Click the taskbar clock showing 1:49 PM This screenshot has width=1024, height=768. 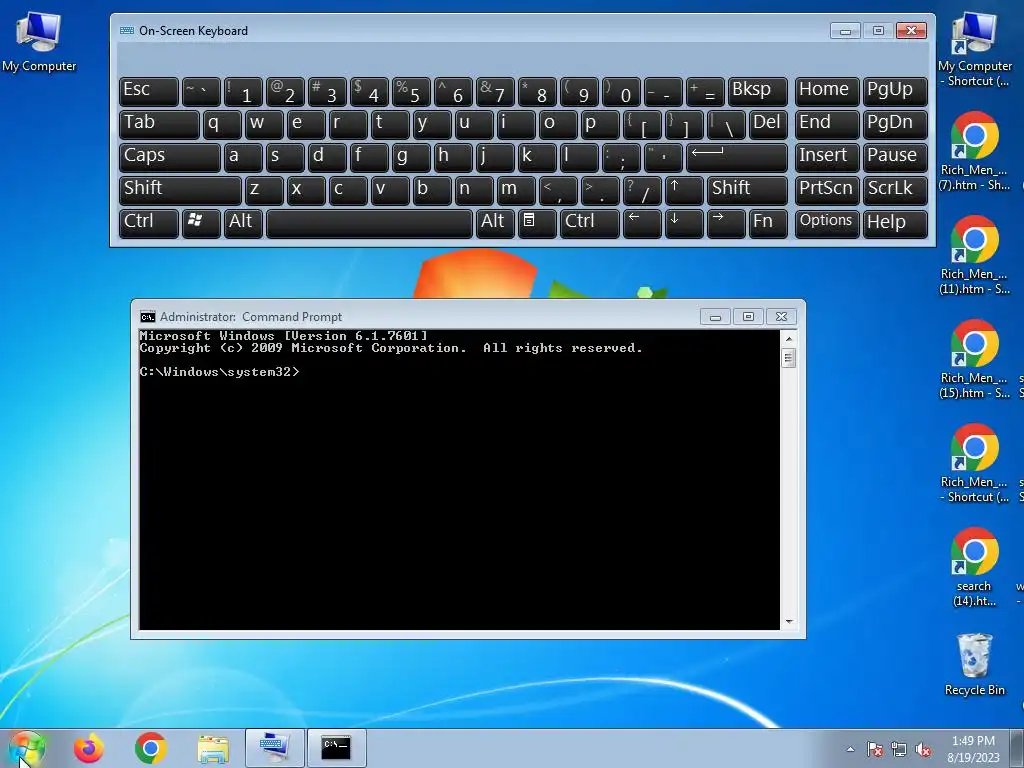[x=973, y=749]
